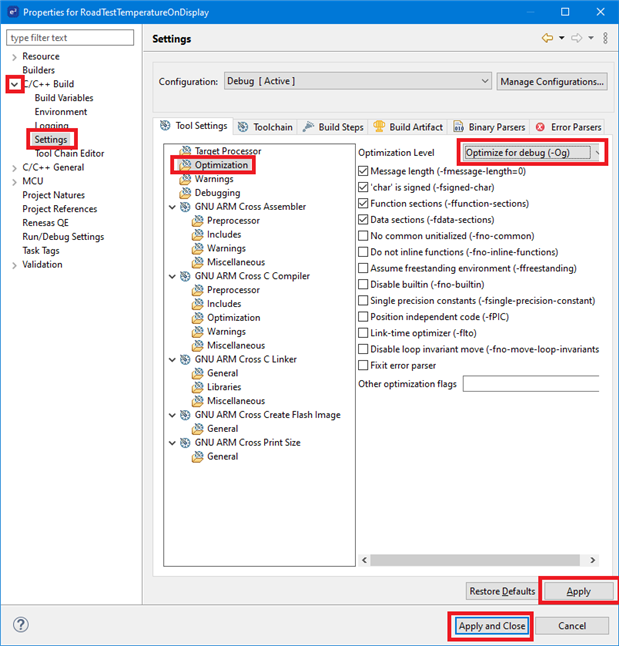Click the horizontal scrollbar thumb
Screen dimensions: 619x646
tap(475, 560)
